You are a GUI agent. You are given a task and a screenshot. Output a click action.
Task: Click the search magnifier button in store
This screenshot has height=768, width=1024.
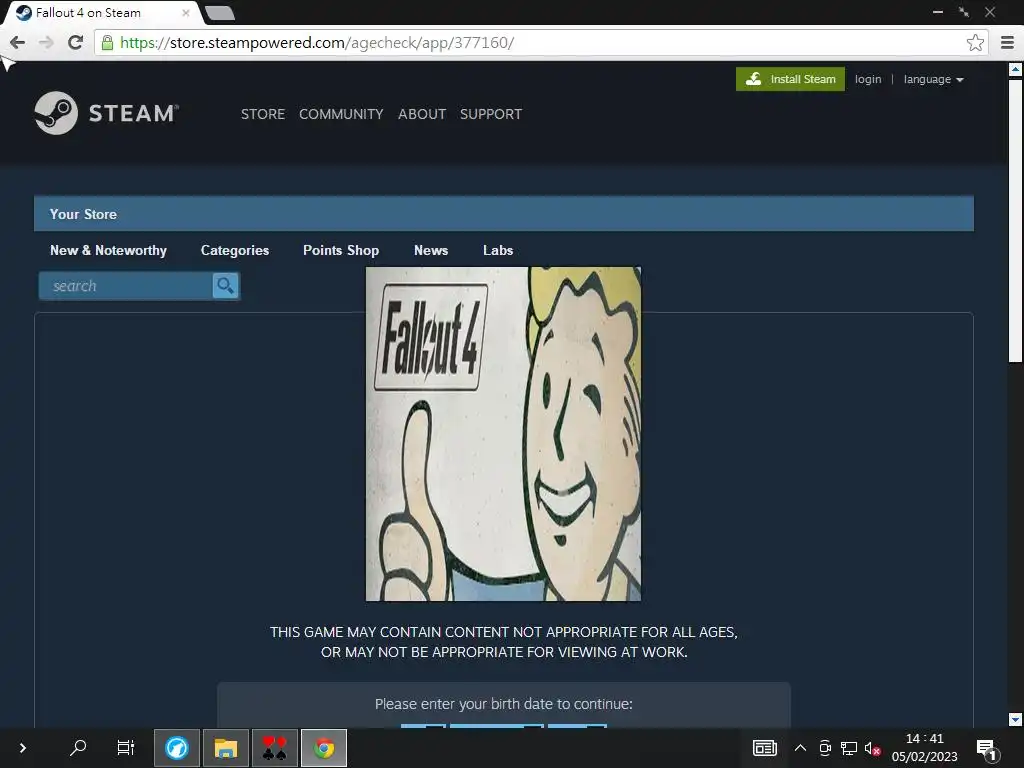point(225,285)
